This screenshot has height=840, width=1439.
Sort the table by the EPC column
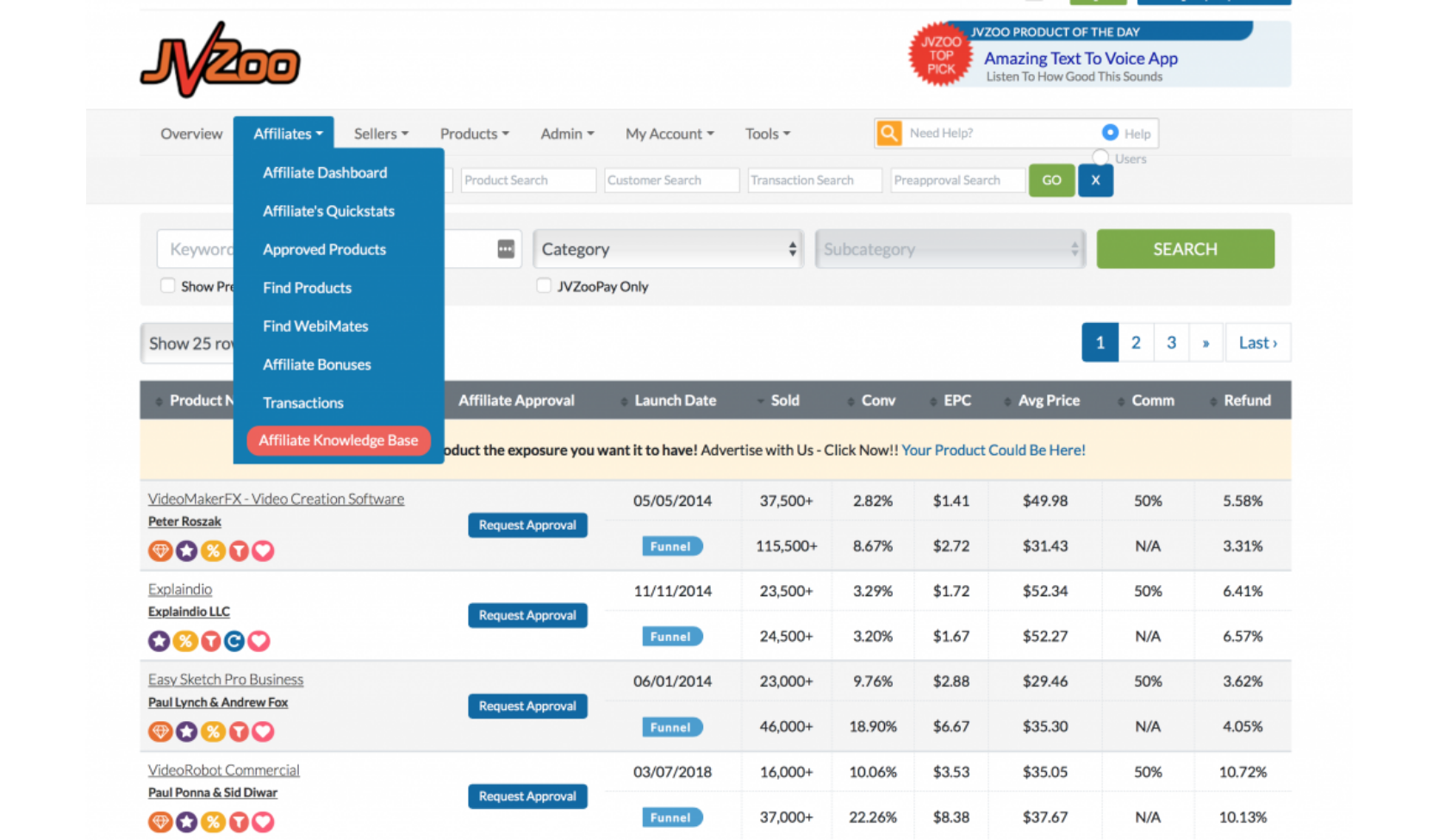(956, 401)
